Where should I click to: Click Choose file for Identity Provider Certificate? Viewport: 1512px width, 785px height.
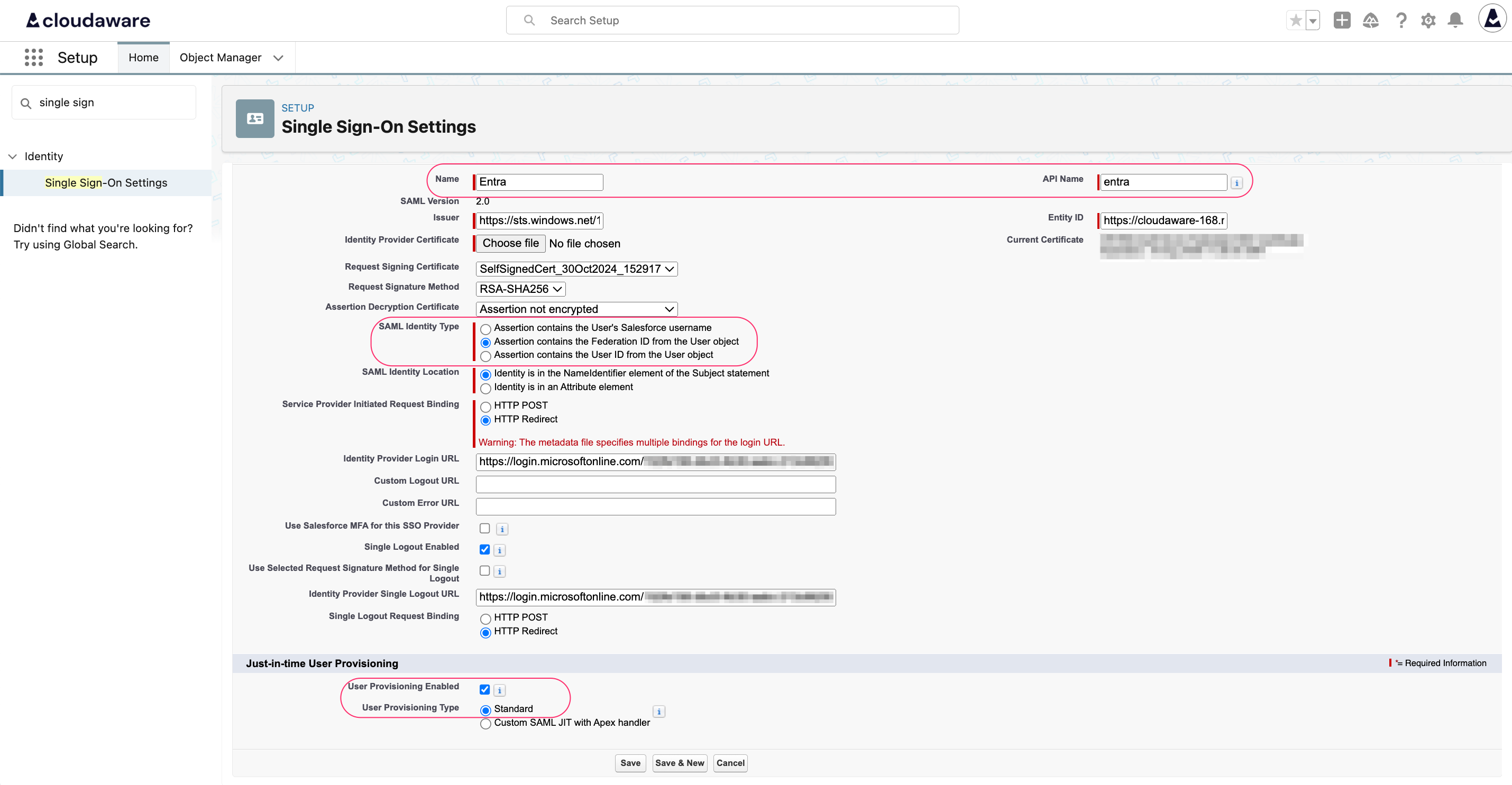(509, 243)
